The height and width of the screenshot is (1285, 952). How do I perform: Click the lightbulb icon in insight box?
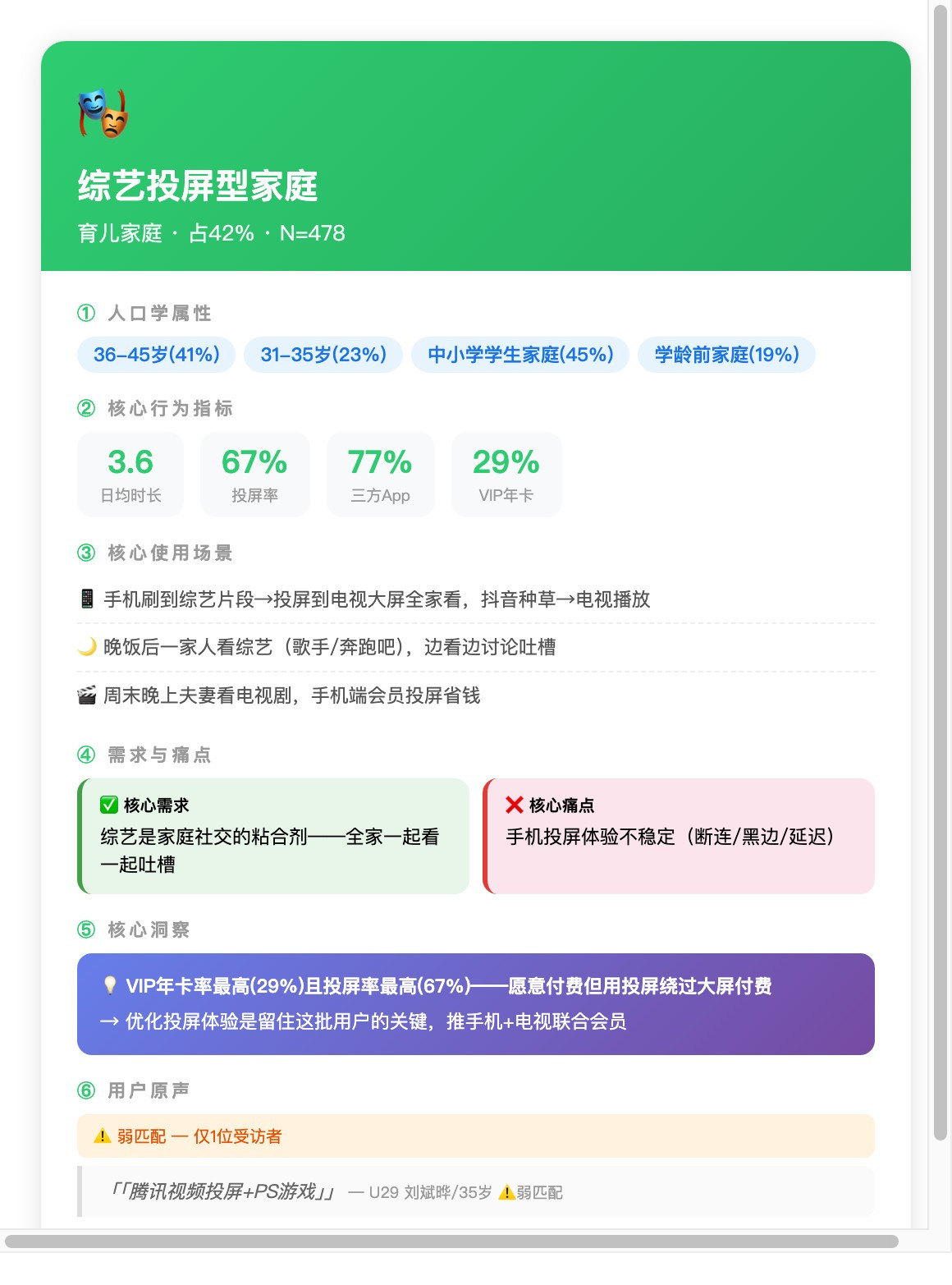click(110, 985)
